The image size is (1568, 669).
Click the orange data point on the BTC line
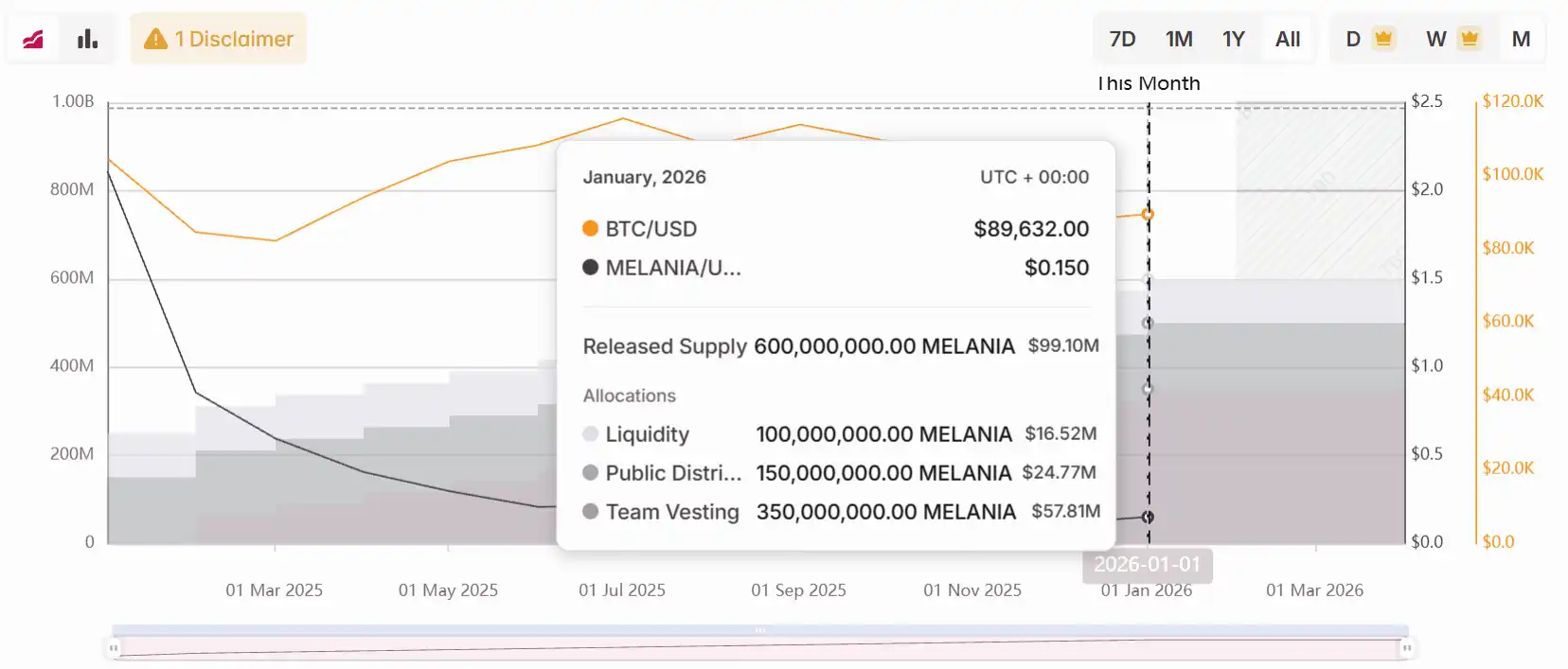[1148, 214]
